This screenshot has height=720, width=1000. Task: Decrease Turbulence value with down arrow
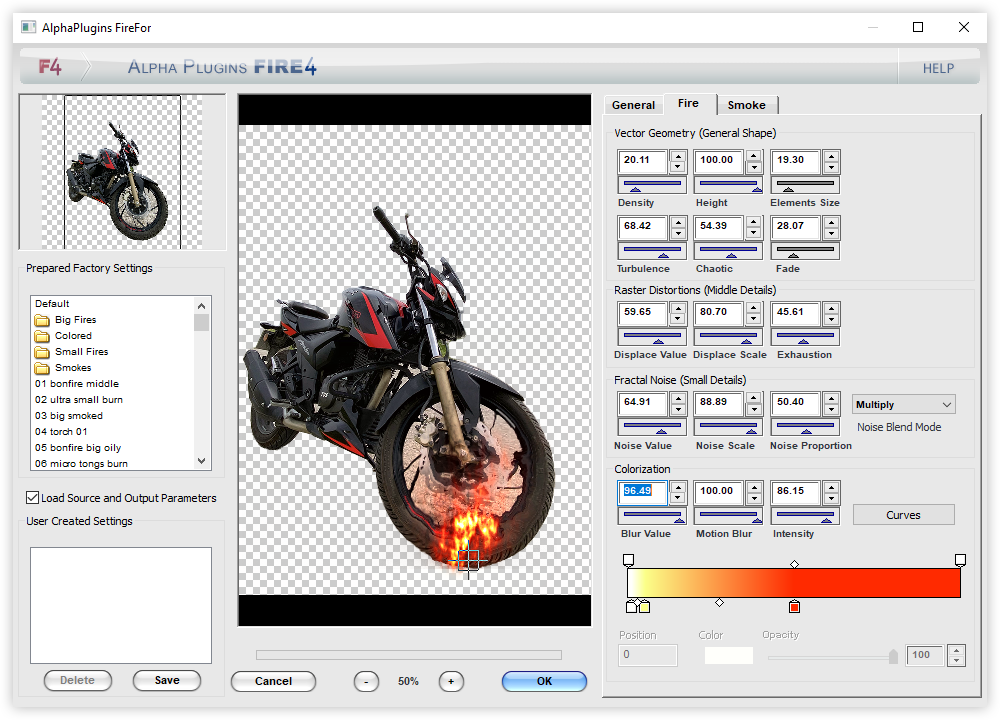pos(678,233)
